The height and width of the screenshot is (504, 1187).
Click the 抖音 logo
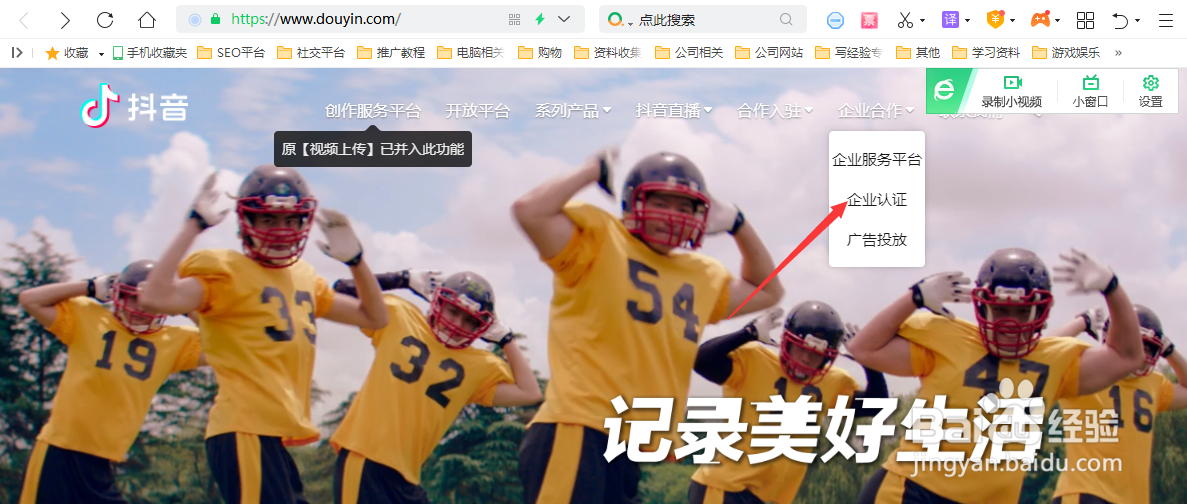click(134, 106)
